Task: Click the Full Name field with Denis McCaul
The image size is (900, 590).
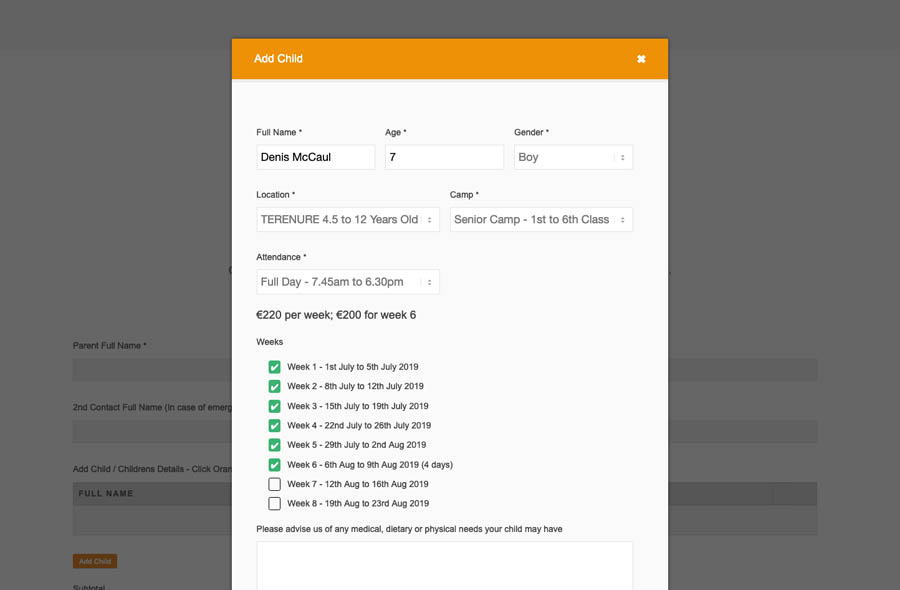Action: 316,157
